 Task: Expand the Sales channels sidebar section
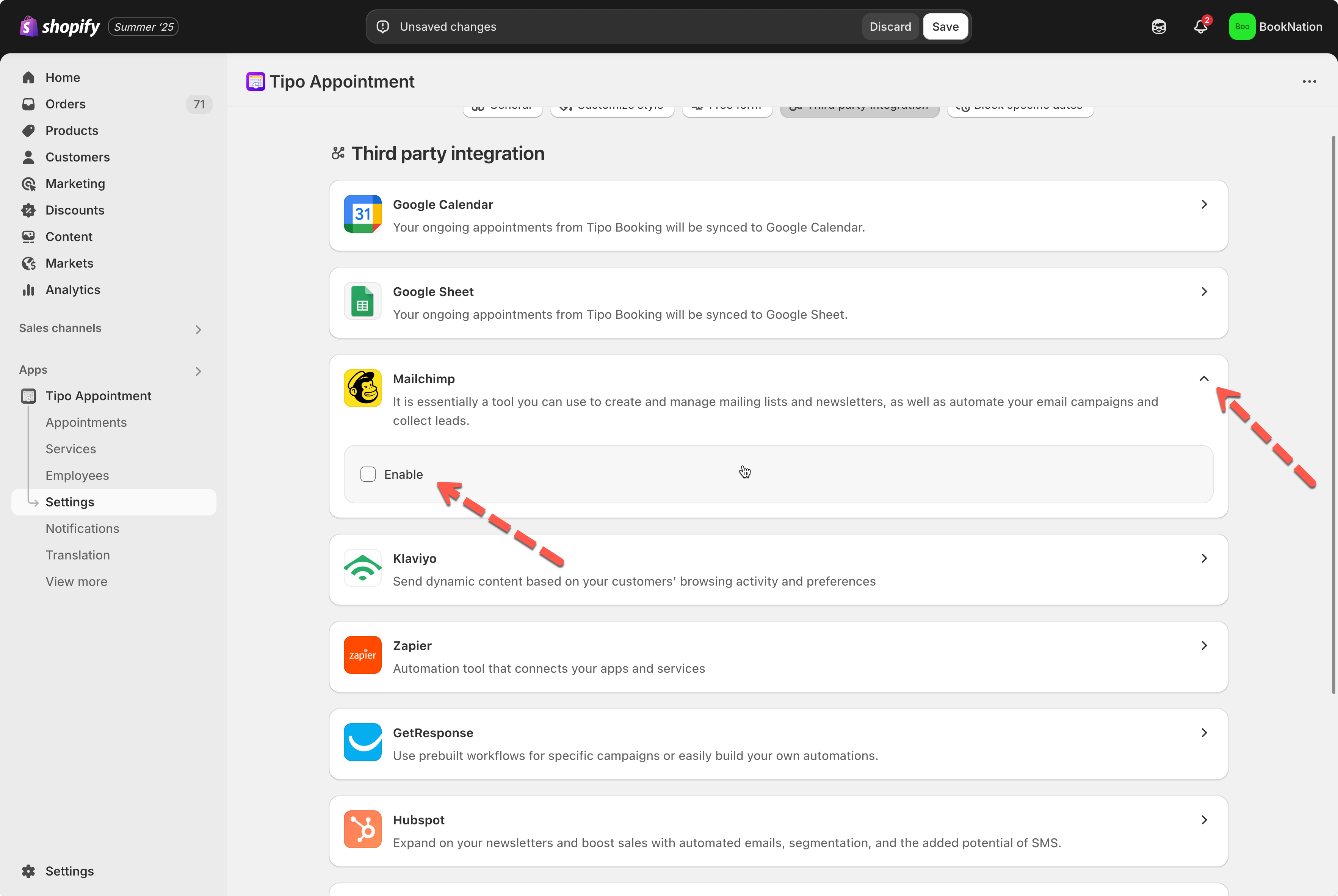(x=198, y=330)
